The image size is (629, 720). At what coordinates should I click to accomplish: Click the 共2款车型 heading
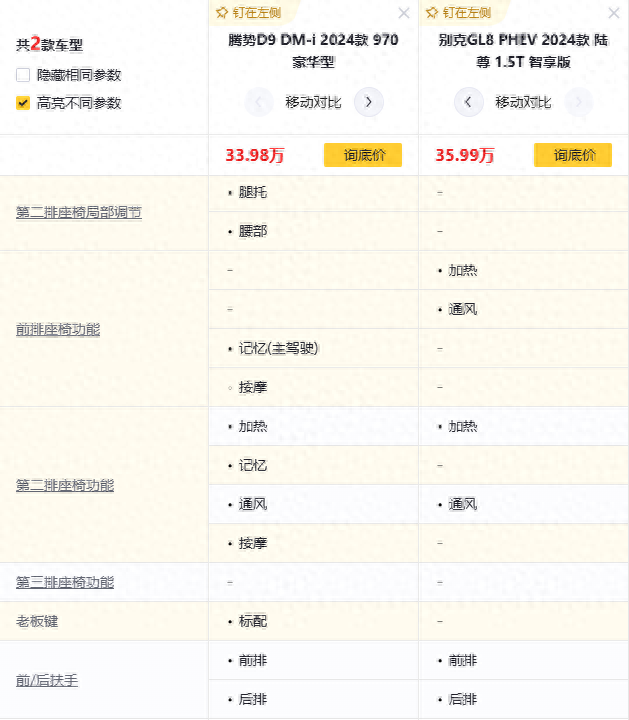click(x=50, y=45)
